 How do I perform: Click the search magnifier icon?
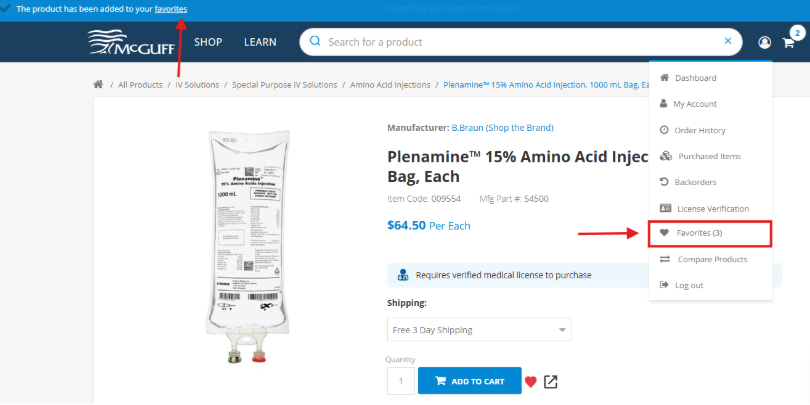315,42
